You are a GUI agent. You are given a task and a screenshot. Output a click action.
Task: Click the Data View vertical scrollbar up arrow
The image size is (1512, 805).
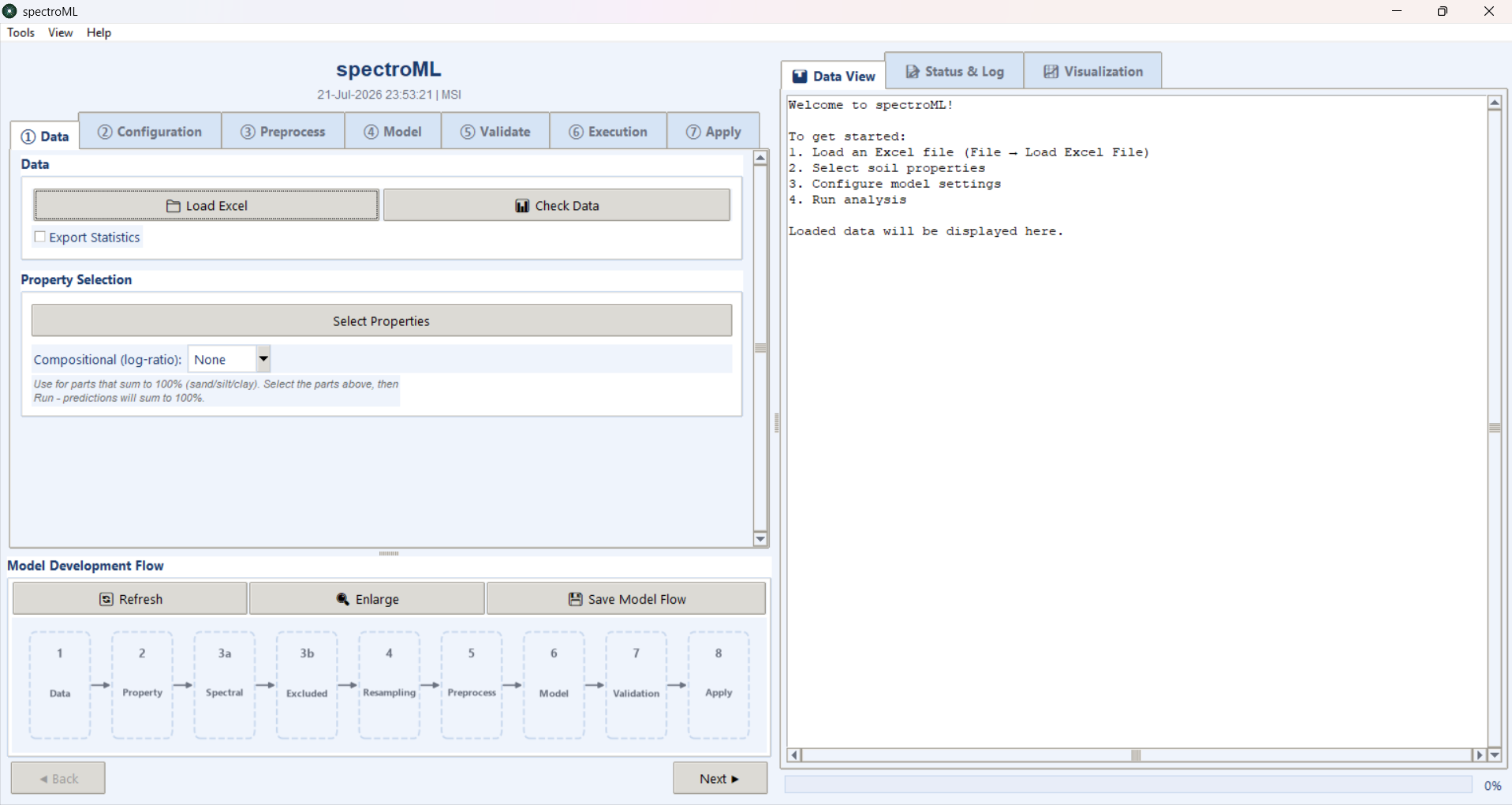pyautogui.click(x=1495, y=103)
